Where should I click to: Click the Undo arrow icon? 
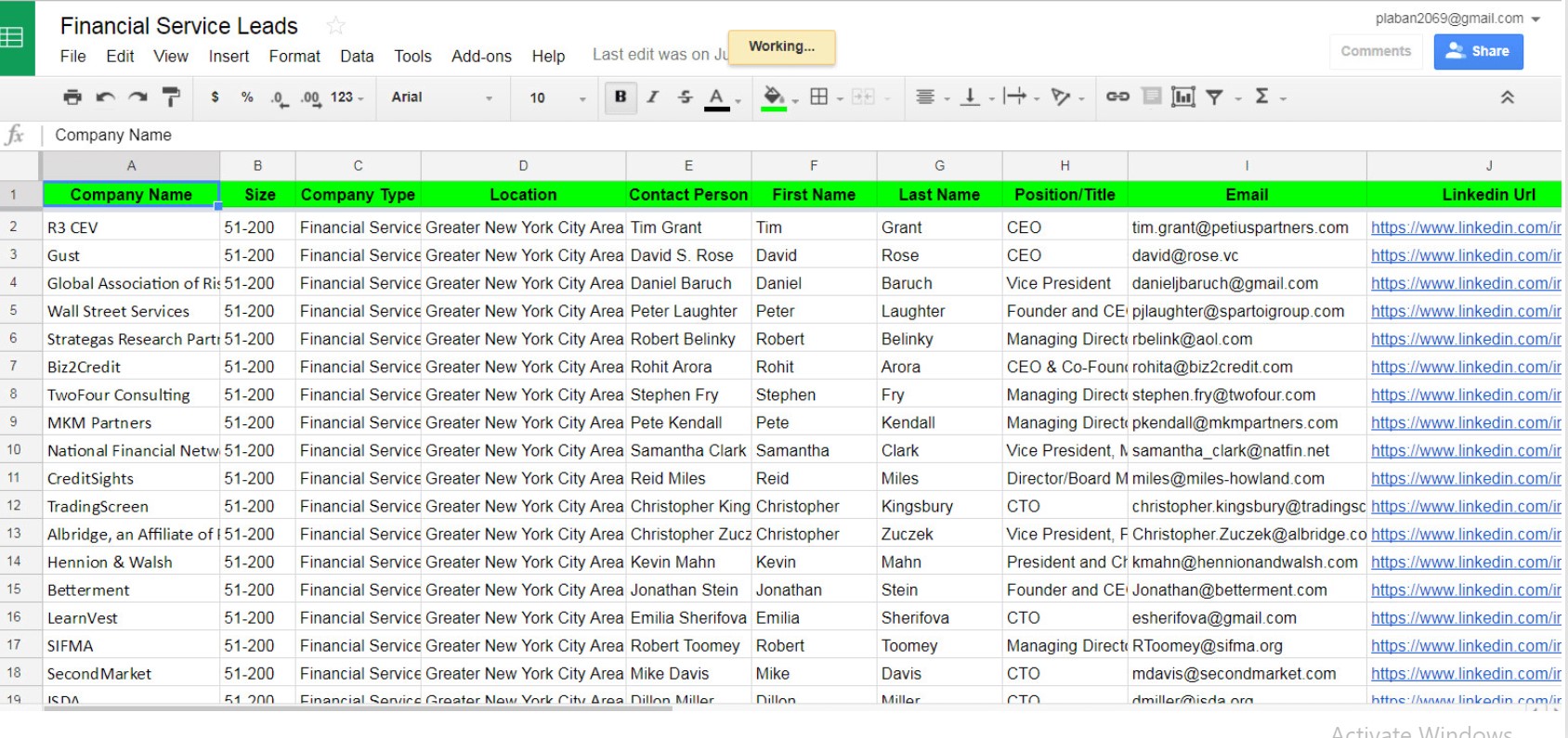105,97
